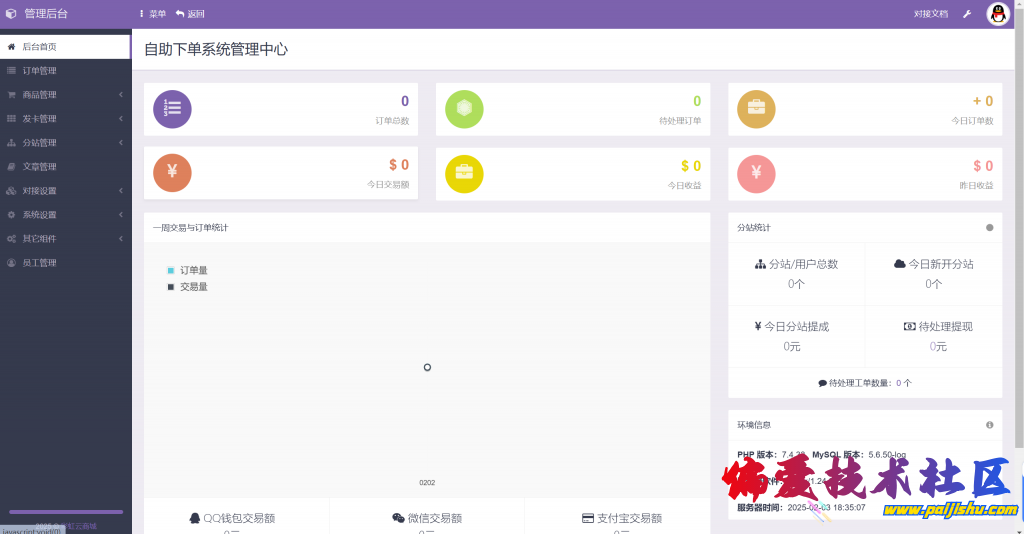The width and height of the screenshot is (1024, 534).
Task: Click the 返回 back button
Action: tap(190, 14)
